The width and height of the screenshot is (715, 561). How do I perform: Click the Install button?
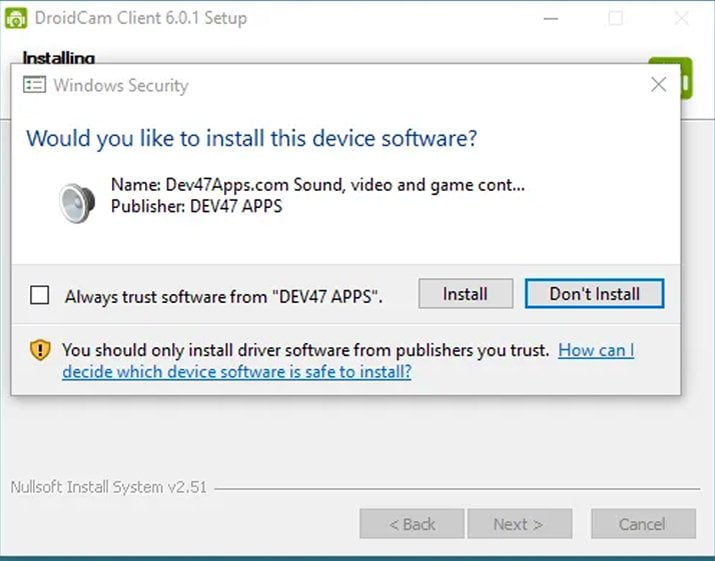(x=466, y=294)
